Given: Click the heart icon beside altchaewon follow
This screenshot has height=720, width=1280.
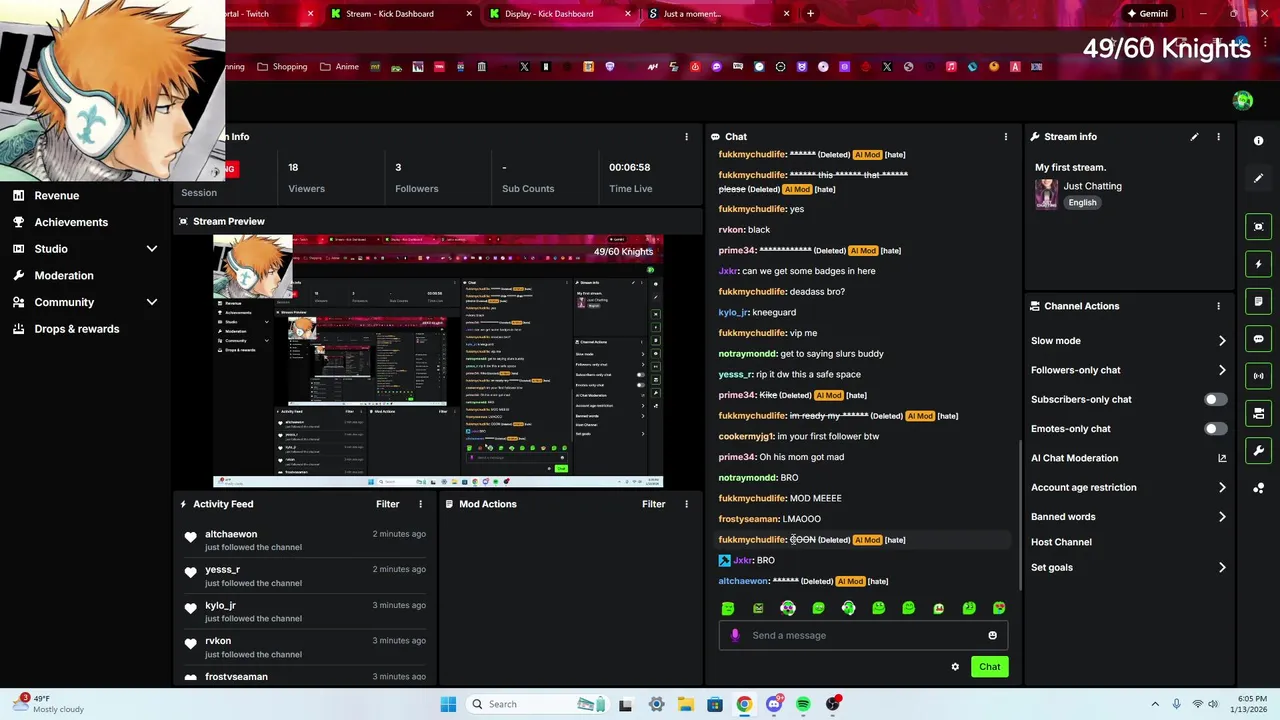Looking at the screenshot, I should pos(190,537).
